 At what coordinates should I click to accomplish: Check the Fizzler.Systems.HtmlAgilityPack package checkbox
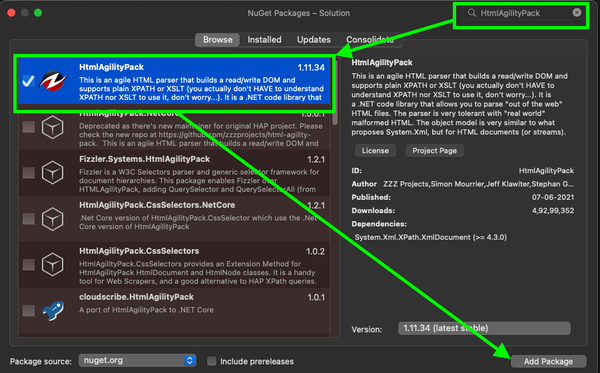coord(28,173)
